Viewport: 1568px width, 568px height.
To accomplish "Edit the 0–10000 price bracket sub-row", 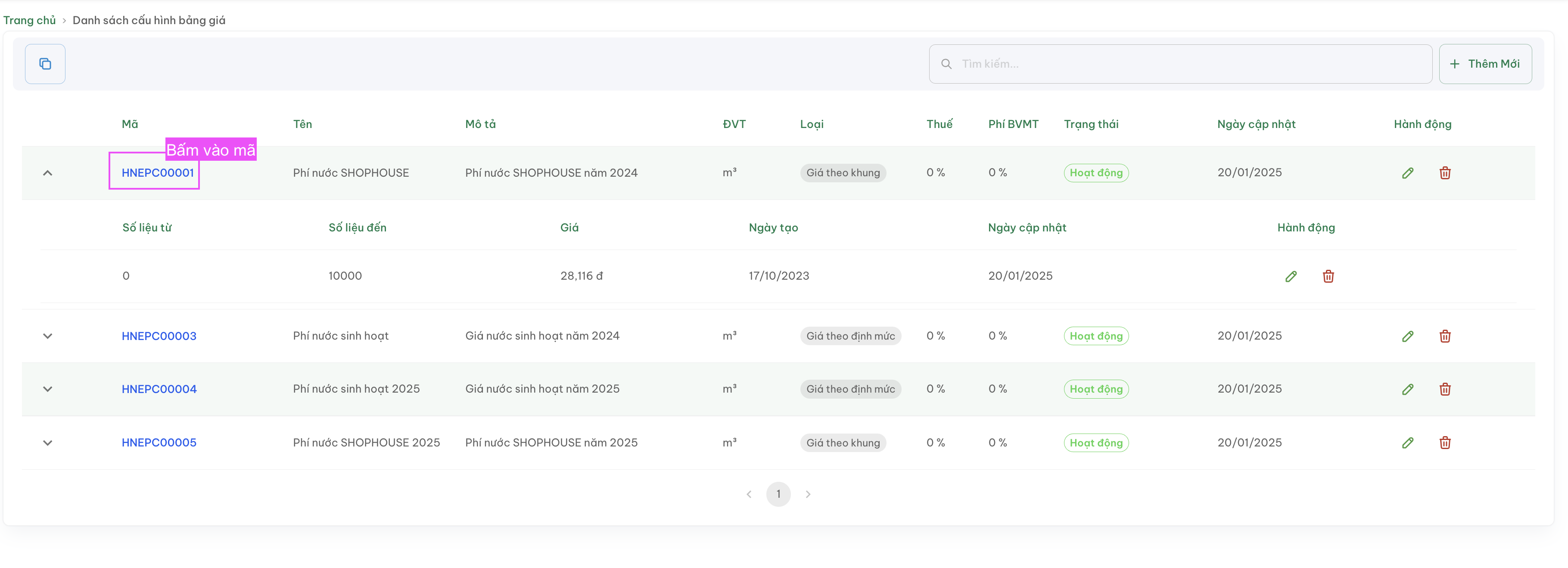I will click(x=1291, y=276).
